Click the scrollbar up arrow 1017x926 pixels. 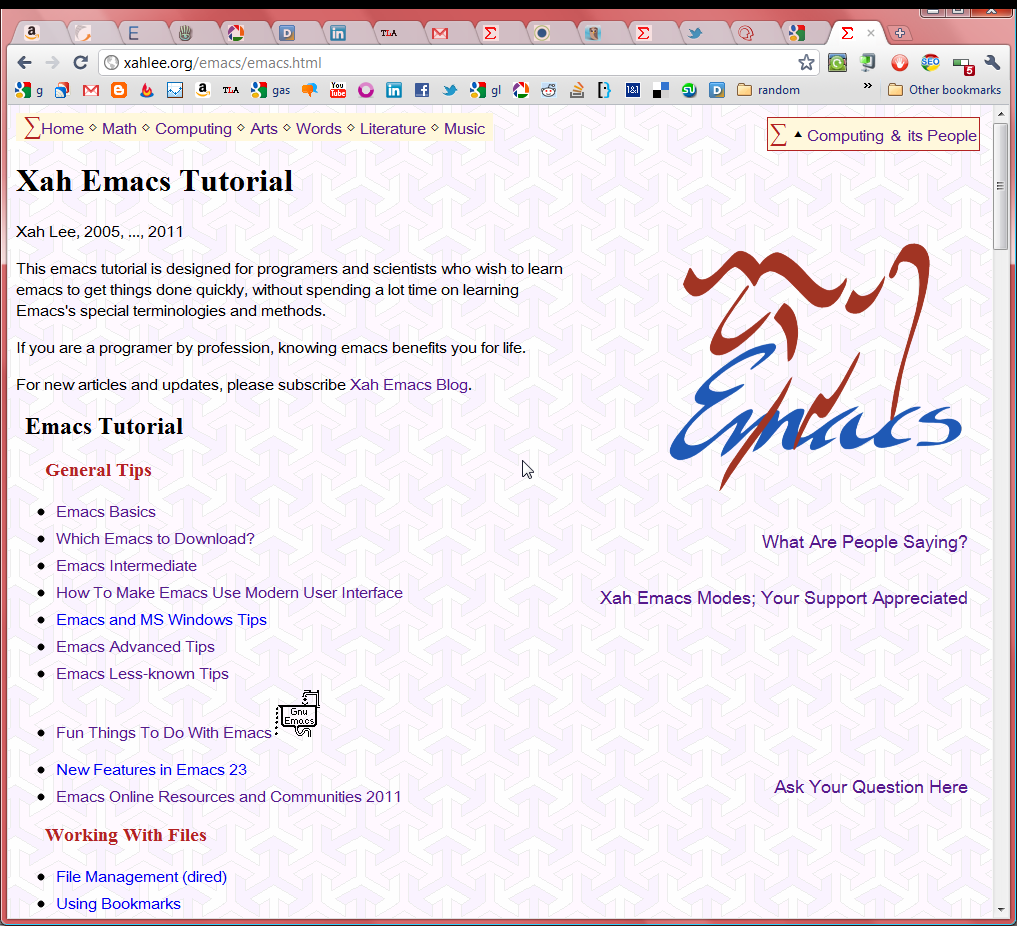[x=1001, y=114]
